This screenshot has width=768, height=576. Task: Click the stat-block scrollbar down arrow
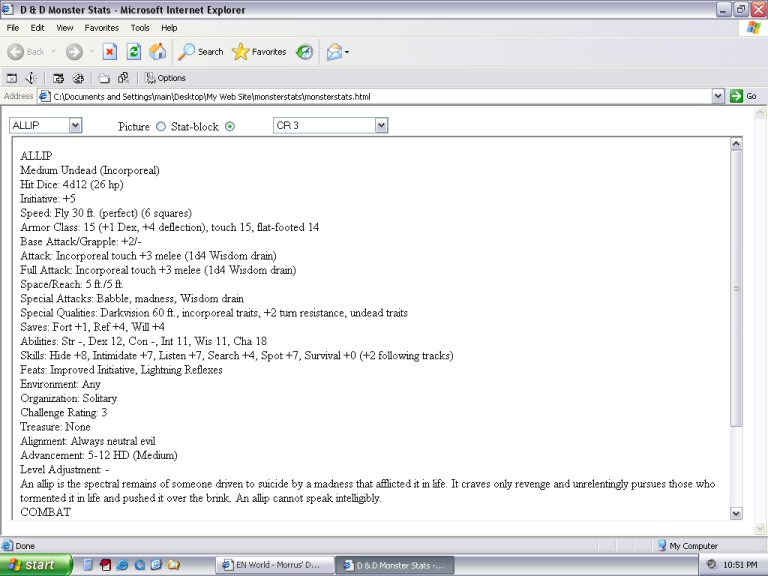pos(736,513)
